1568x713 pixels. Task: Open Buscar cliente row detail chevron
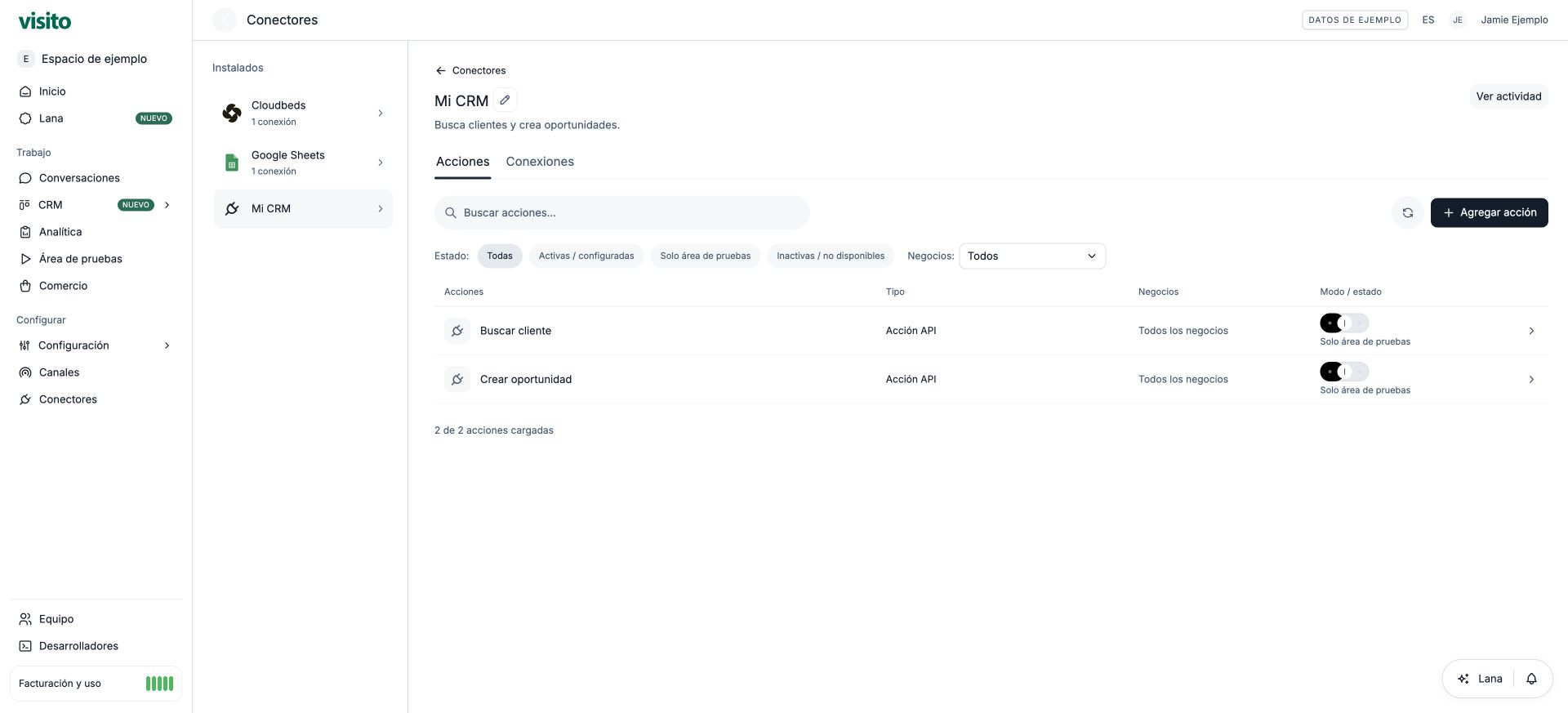[x=1531, y=331]
